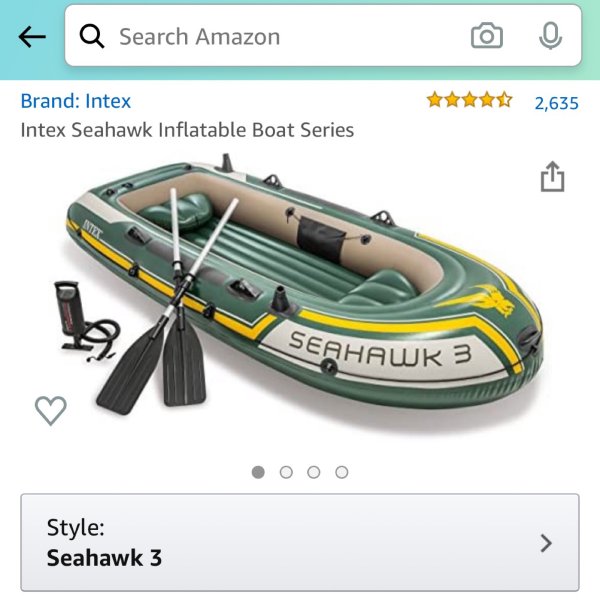Jump to the fourth image dot
600x600 pixels.
point(342,472)
